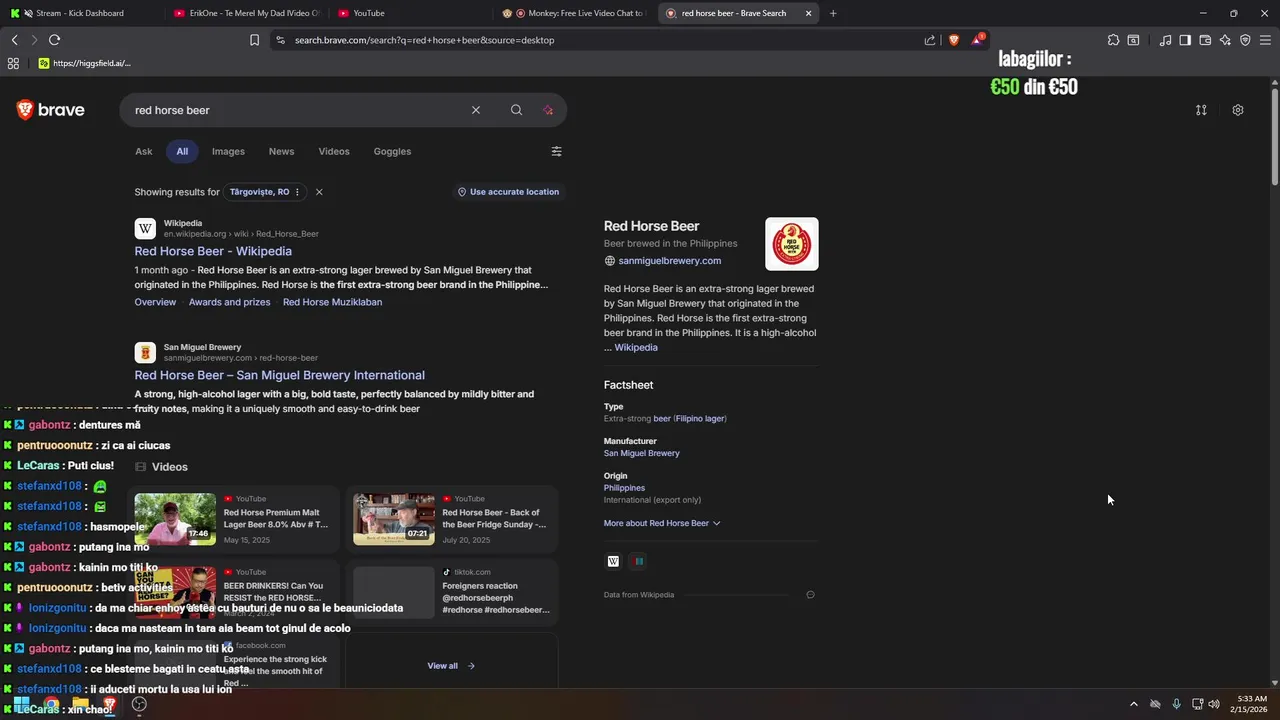
Task: Submit search with the magnifying glass icon
Action: tap(516, 110)
